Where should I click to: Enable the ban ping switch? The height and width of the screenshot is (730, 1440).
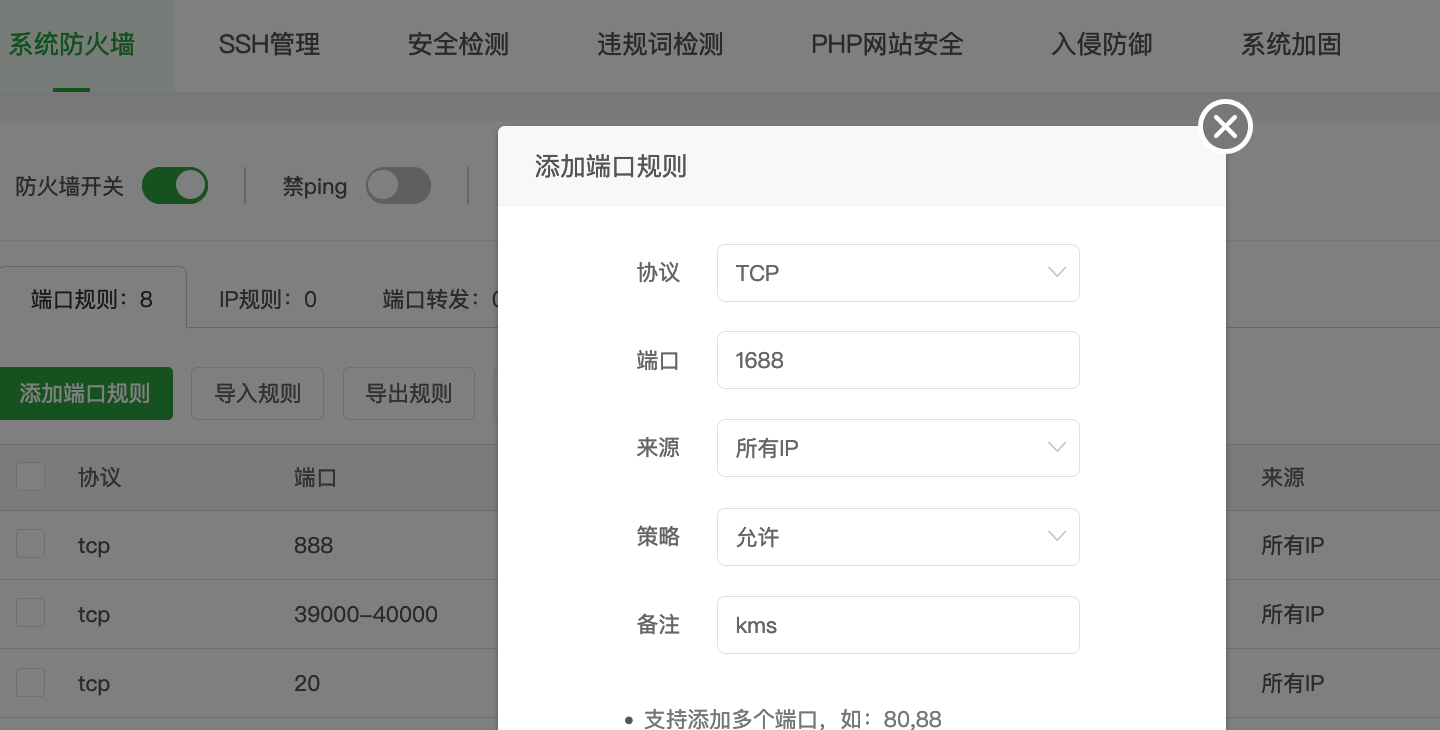[398, 186]
